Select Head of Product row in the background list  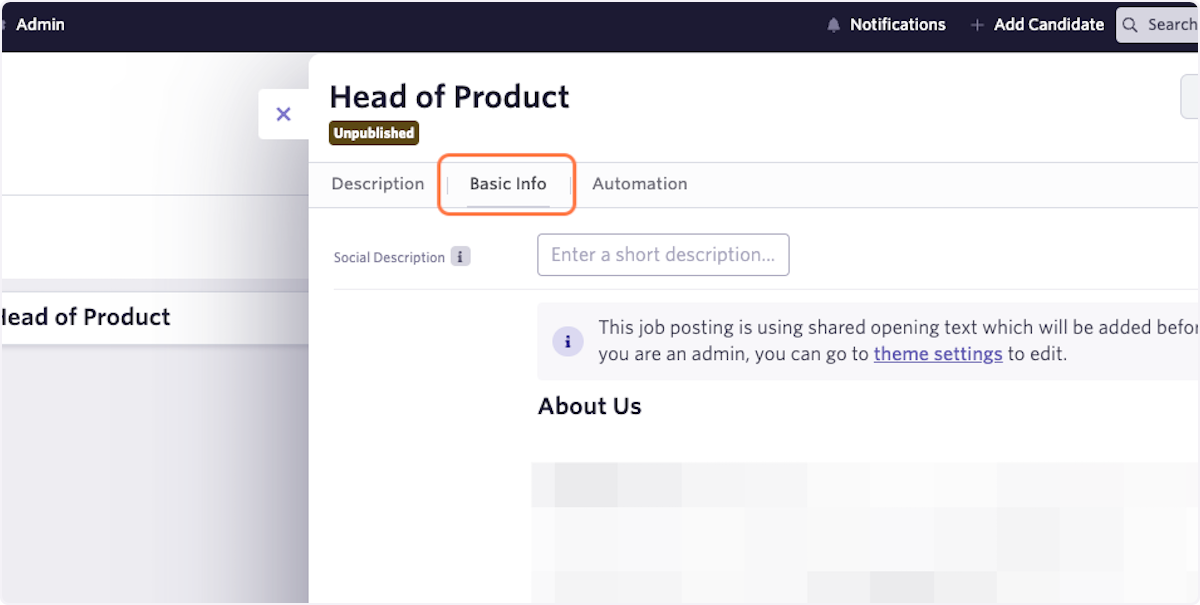[154, 318]
